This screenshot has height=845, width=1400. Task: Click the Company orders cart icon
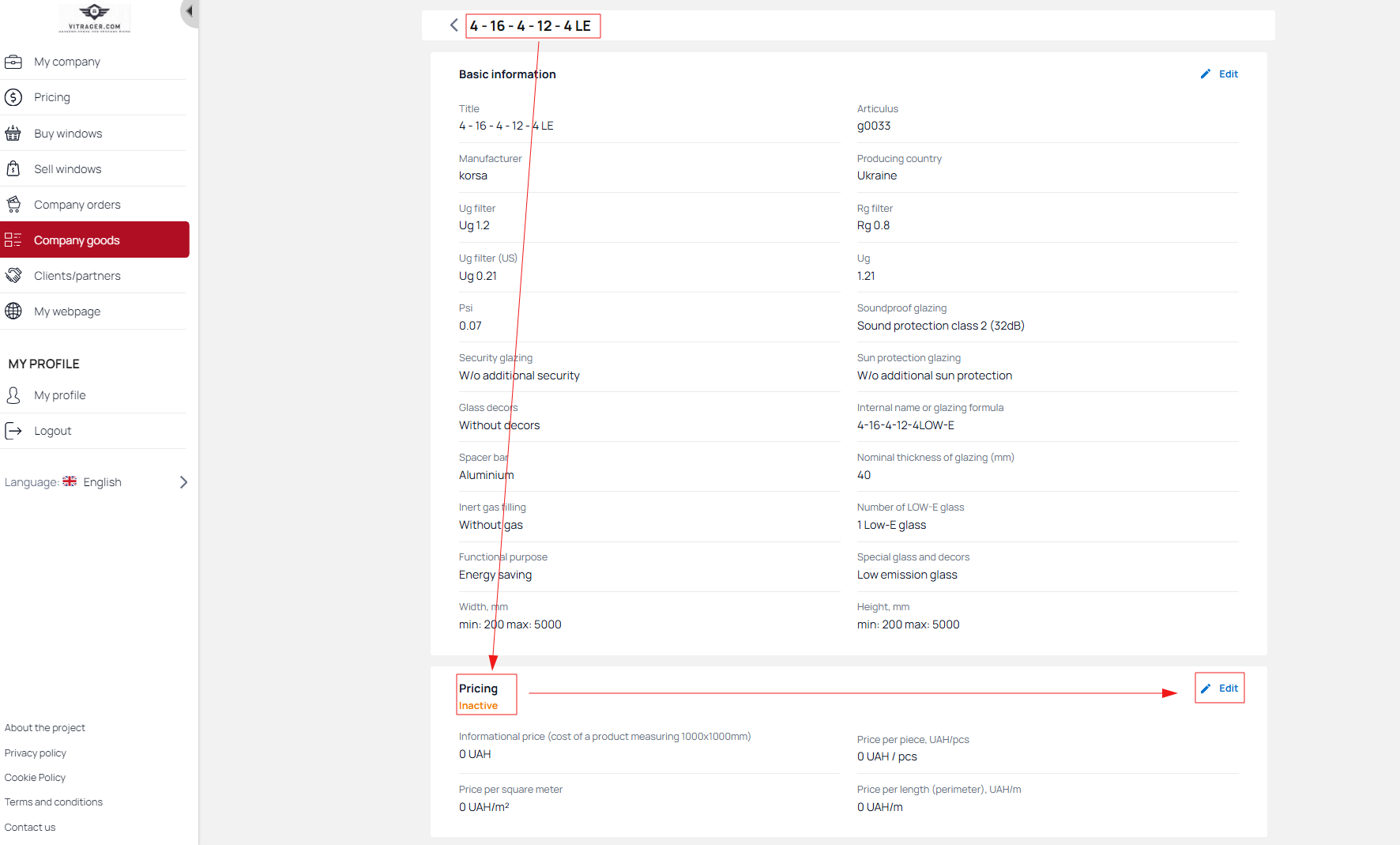(13, 205)
